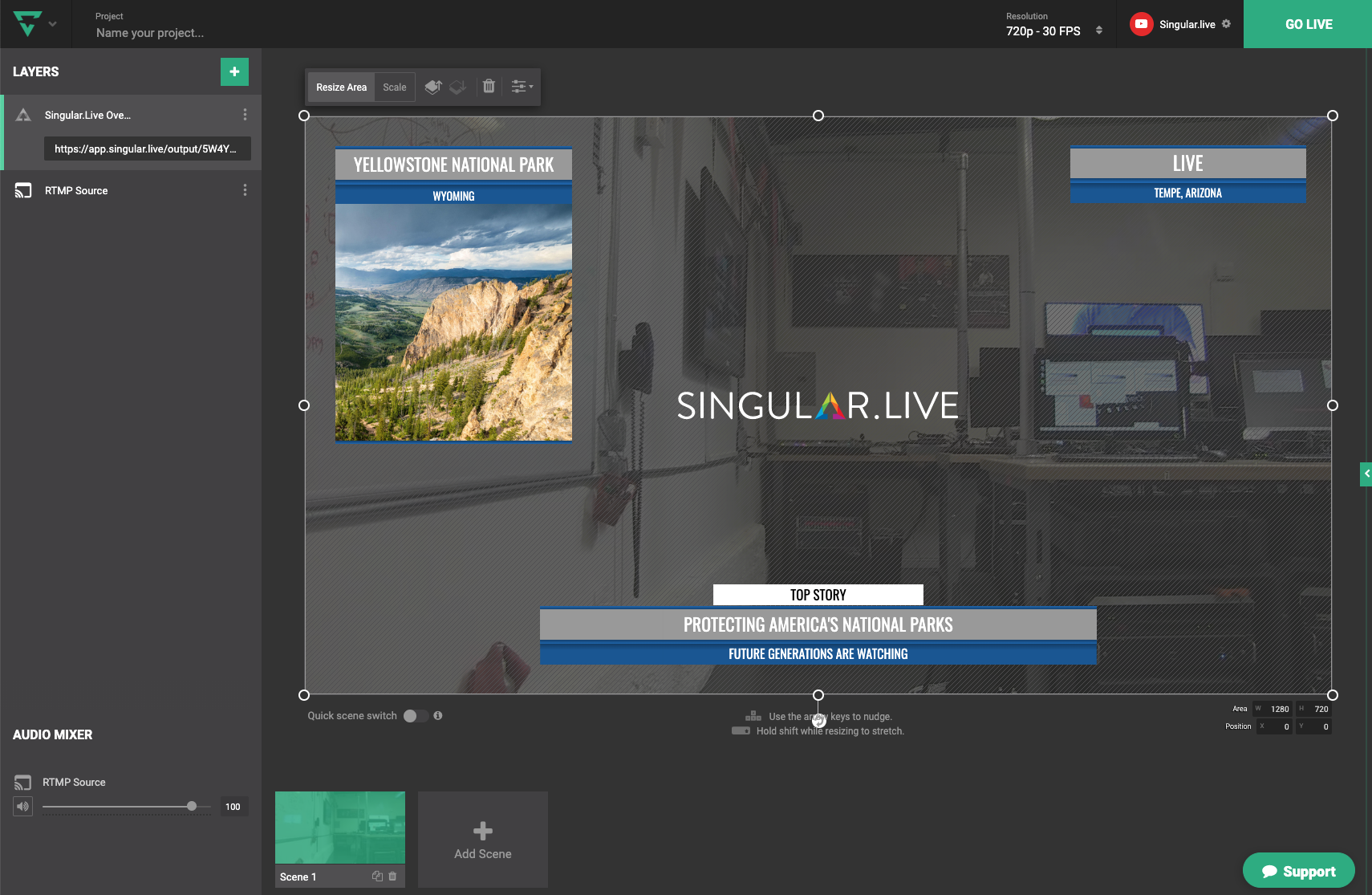The height and width of the screenshot is (895, 1372).
Task: Click the Quick scene switch info icon
Action: pos(438,715)
